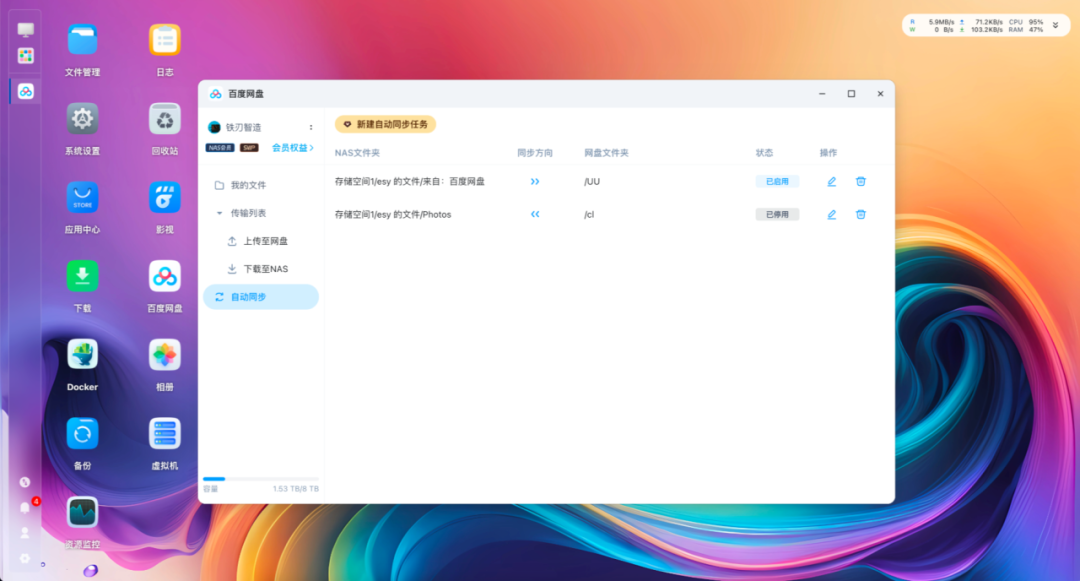
Task: Launch the Docker desktop app
Action: [82, 355]
